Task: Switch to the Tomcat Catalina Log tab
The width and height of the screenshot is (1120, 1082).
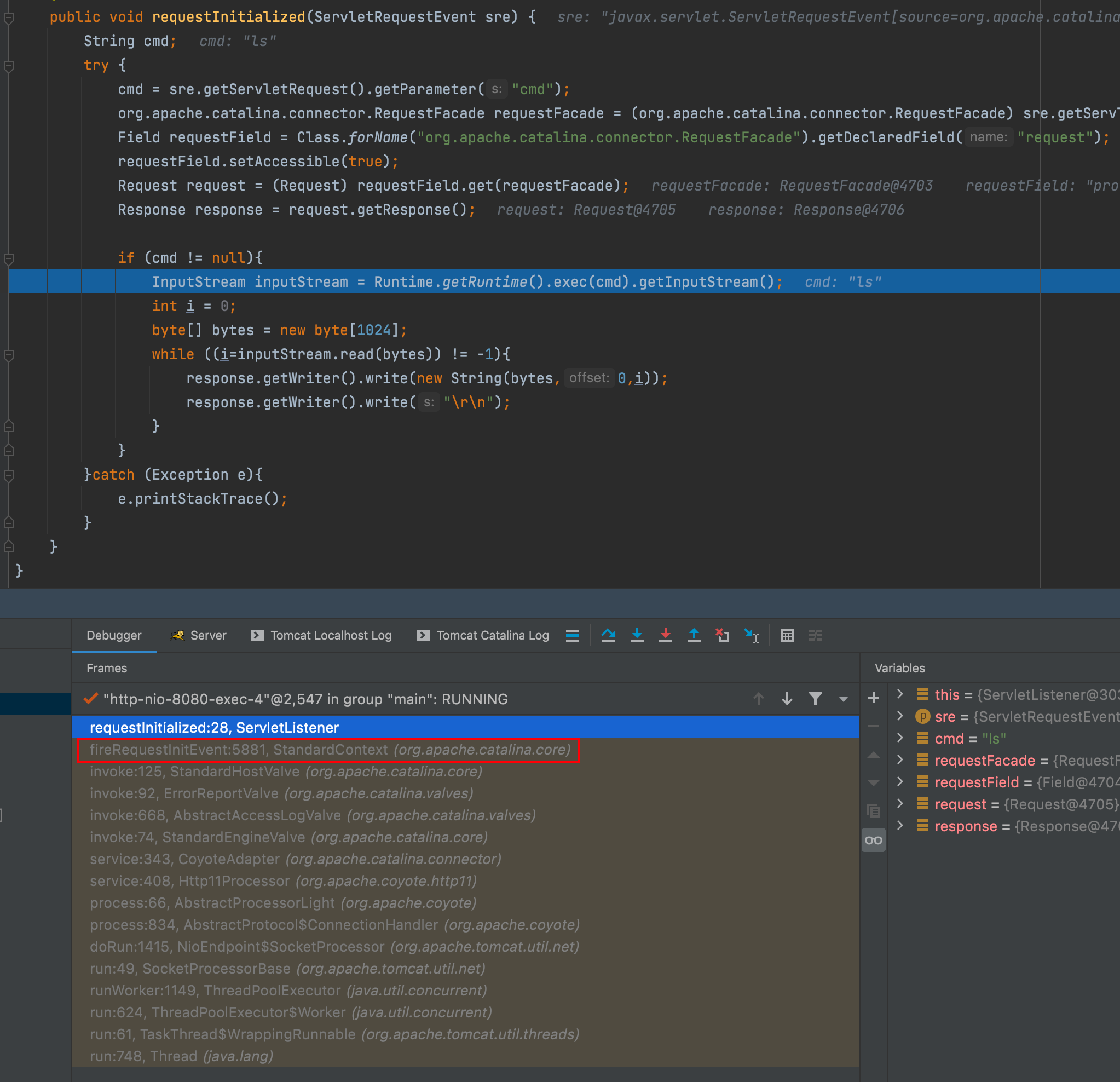Action: coord(493,635)
